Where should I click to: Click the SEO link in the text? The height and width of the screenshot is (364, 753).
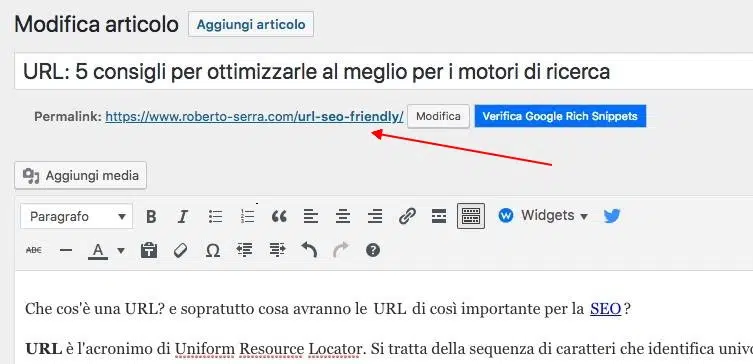(x=606, y=309)
